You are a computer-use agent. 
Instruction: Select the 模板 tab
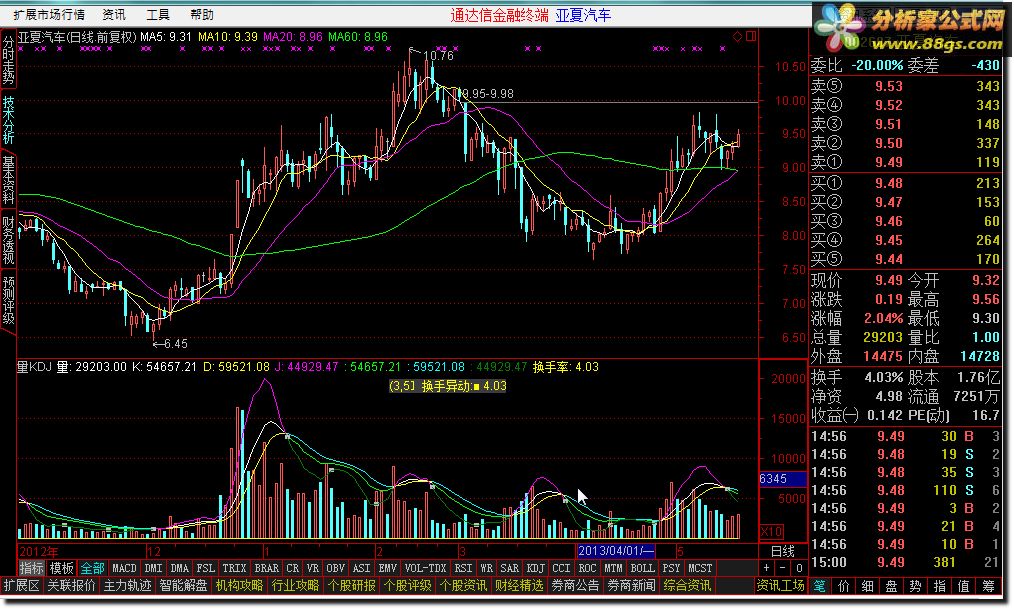[61, 568]
